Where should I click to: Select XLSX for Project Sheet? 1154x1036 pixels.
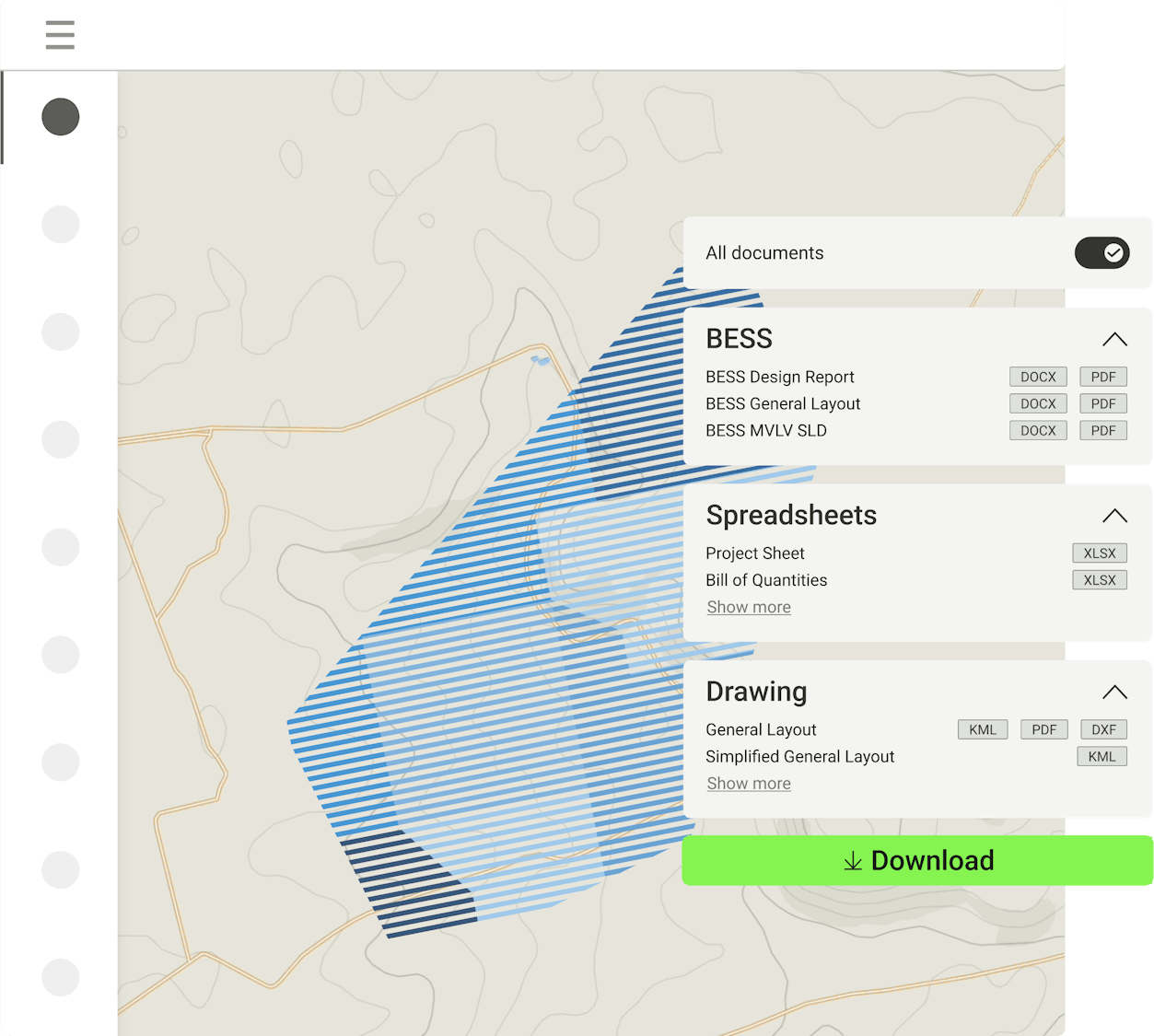1100,553
